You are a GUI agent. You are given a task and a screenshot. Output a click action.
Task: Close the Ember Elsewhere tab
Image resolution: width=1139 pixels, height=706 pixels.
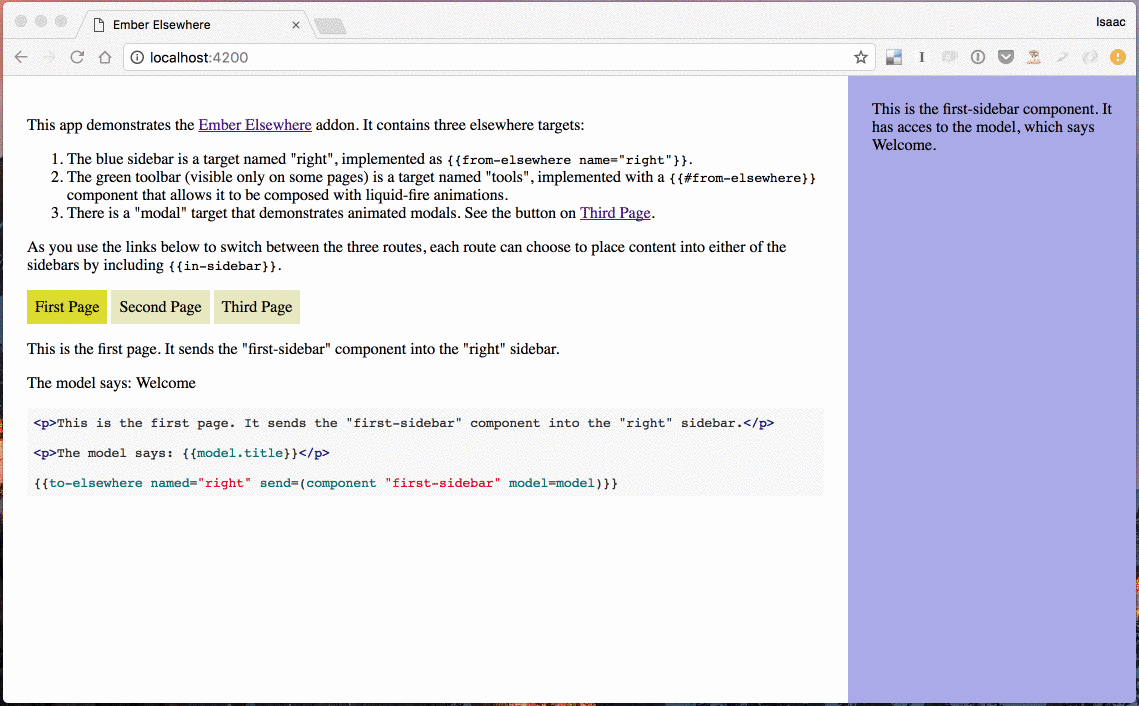point(296,25)
